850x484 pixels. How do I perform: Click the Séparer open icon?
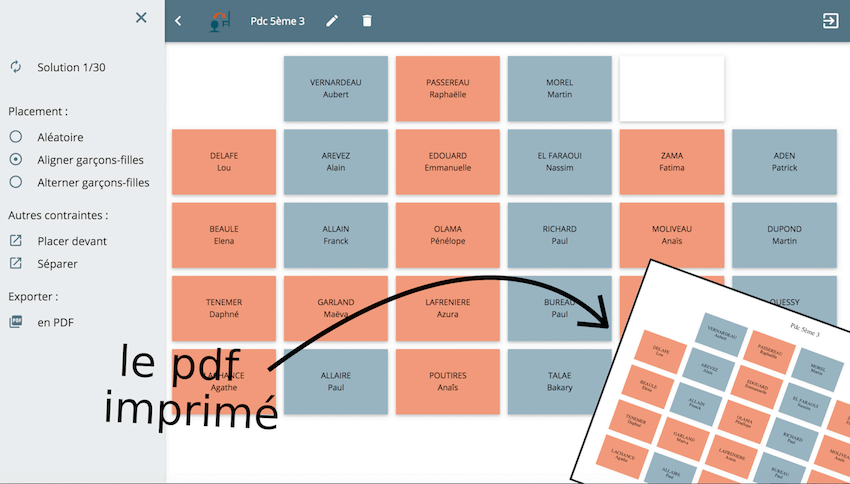[16, 263]
